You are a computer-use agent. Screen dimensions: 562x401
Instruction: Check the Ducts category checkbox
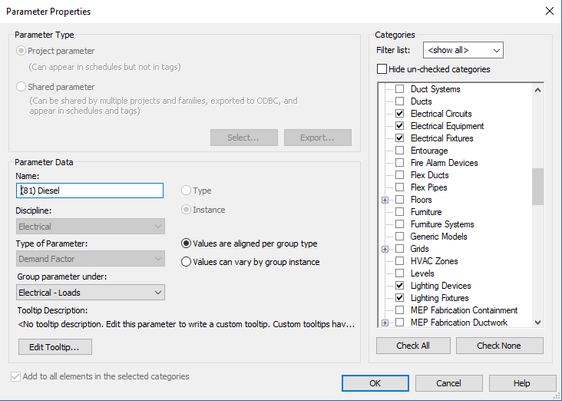point(399,101)
